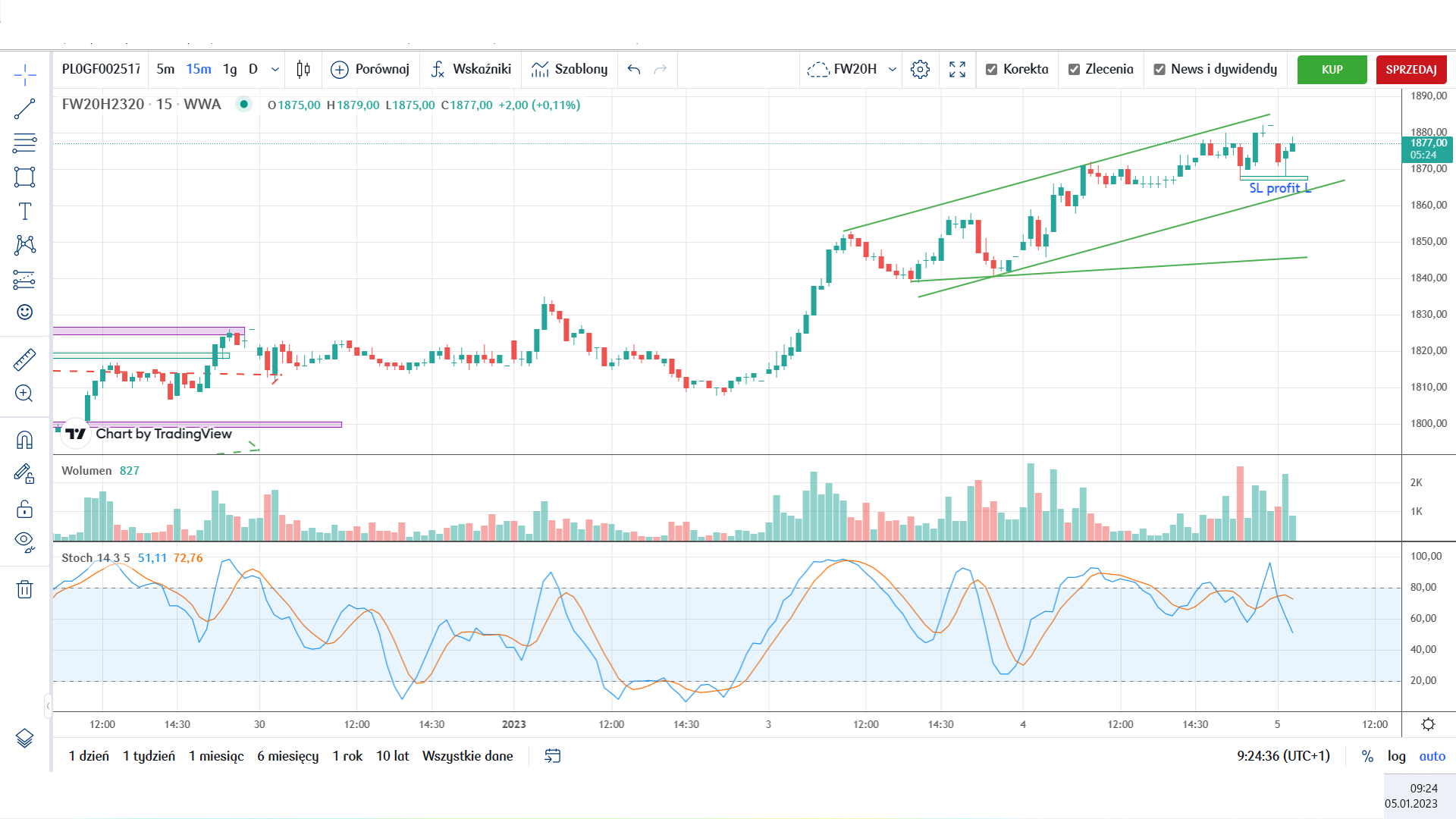Toggle stay-in-drawing-mode pencil lock
The image size is (1456, 819).
[24, 474]
